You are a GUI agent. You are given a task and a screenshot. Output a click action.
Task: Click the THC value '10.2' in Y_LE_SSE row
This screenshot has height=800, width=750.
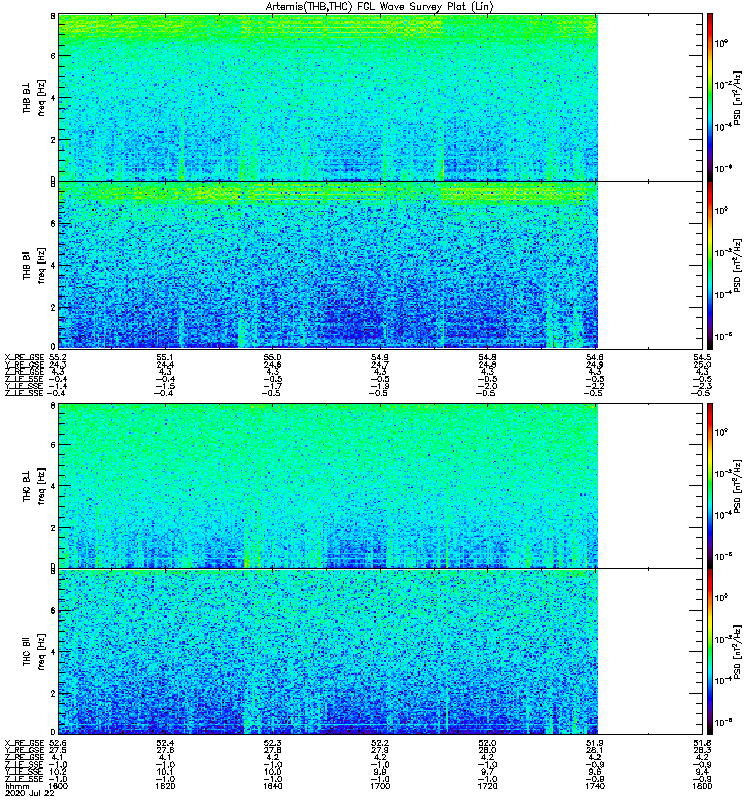pyautogui.click(x=57, y=772)
